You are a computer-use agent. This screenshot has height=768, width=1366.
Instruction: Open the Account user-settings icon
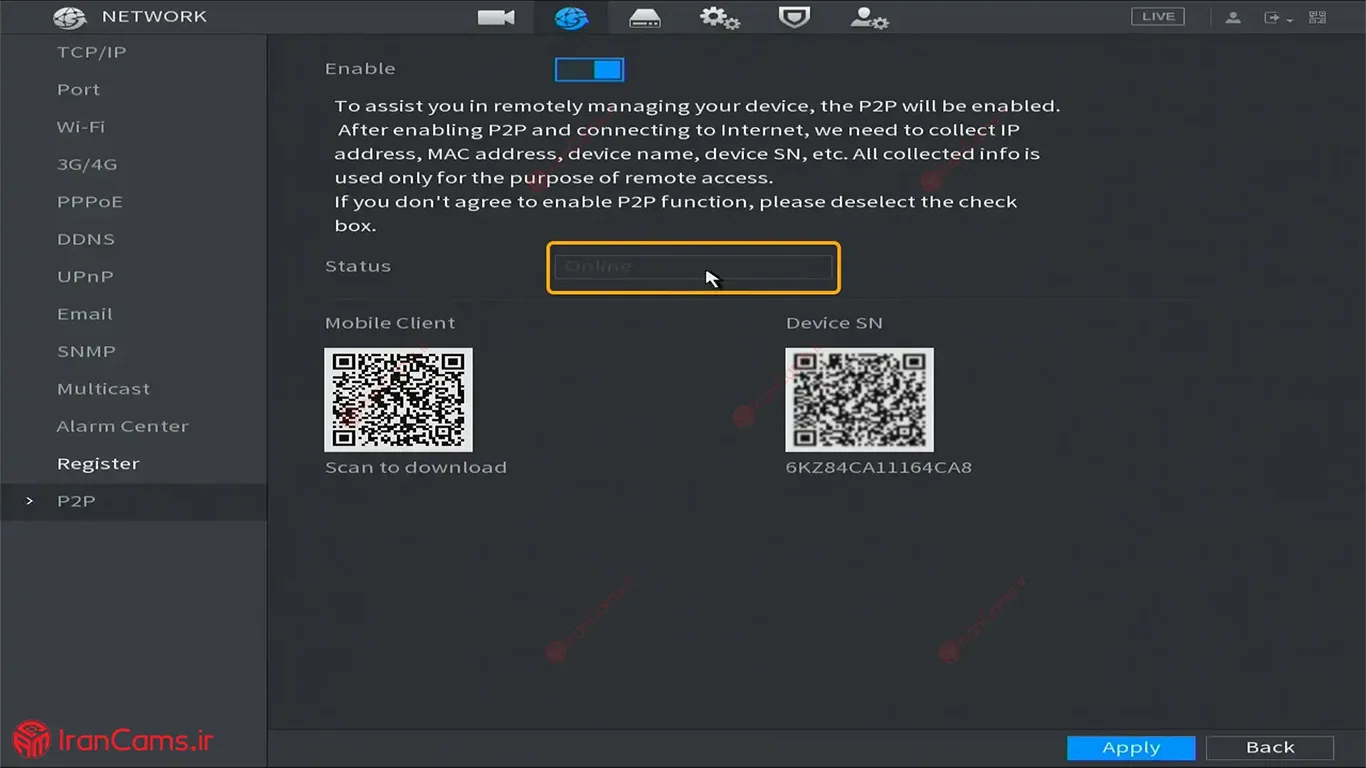[x=869, y=17]
